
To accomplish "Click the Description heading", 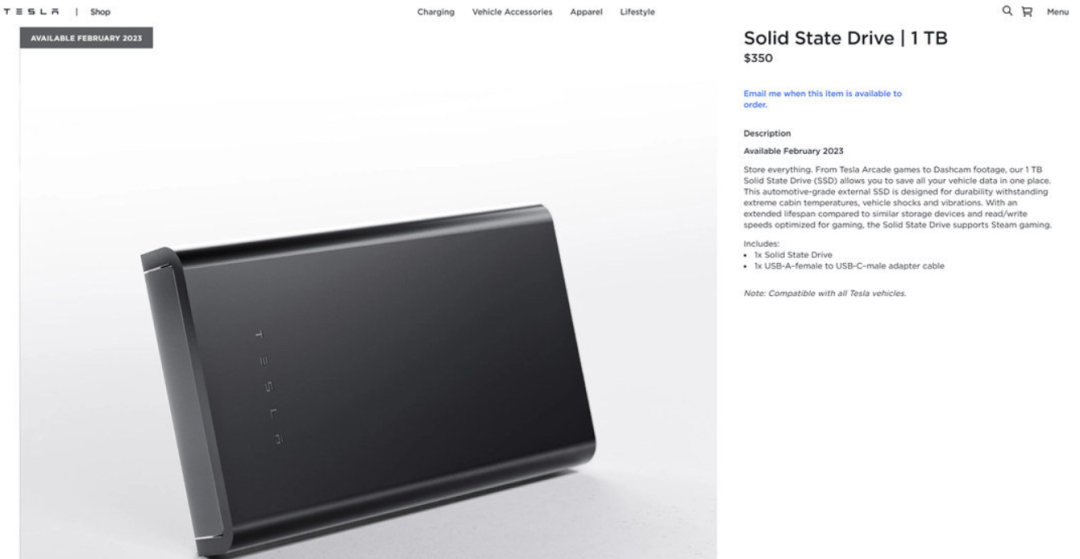I will (767, 134).
